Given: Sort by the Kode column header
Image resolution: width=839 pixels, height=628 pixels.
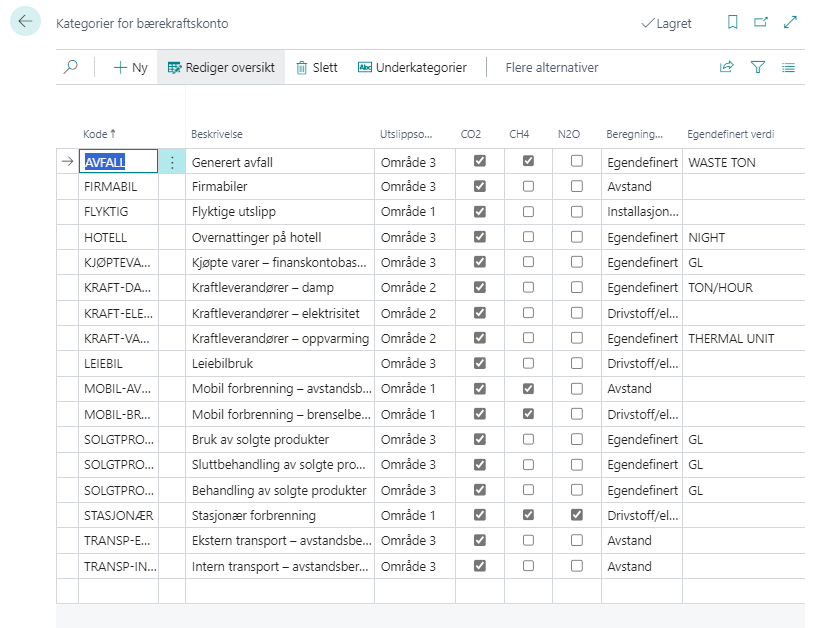Looking at the screenshot, I should 99,134.
